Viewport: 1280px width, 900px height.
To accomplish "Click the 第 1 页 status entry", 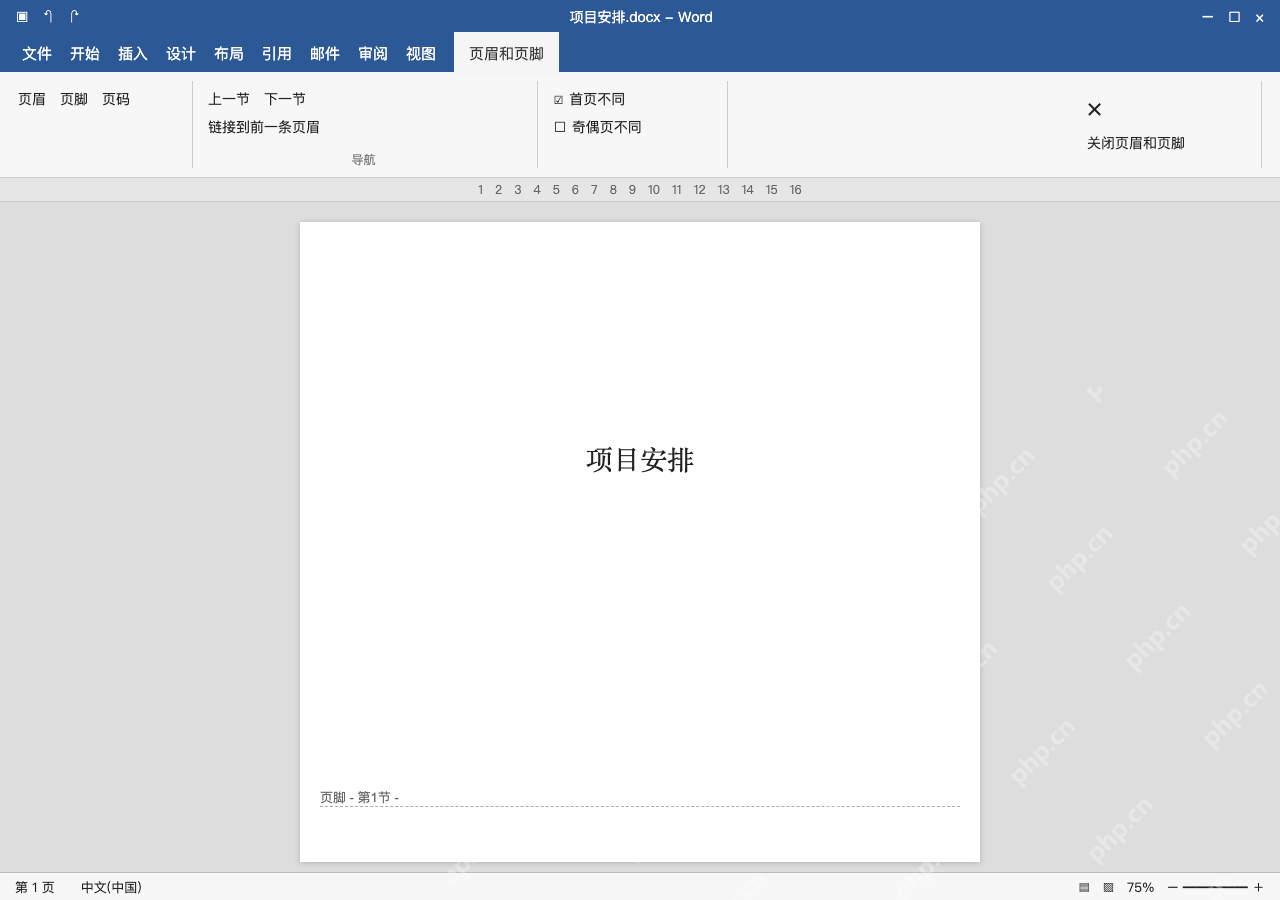I will click(x=35, y=887).
